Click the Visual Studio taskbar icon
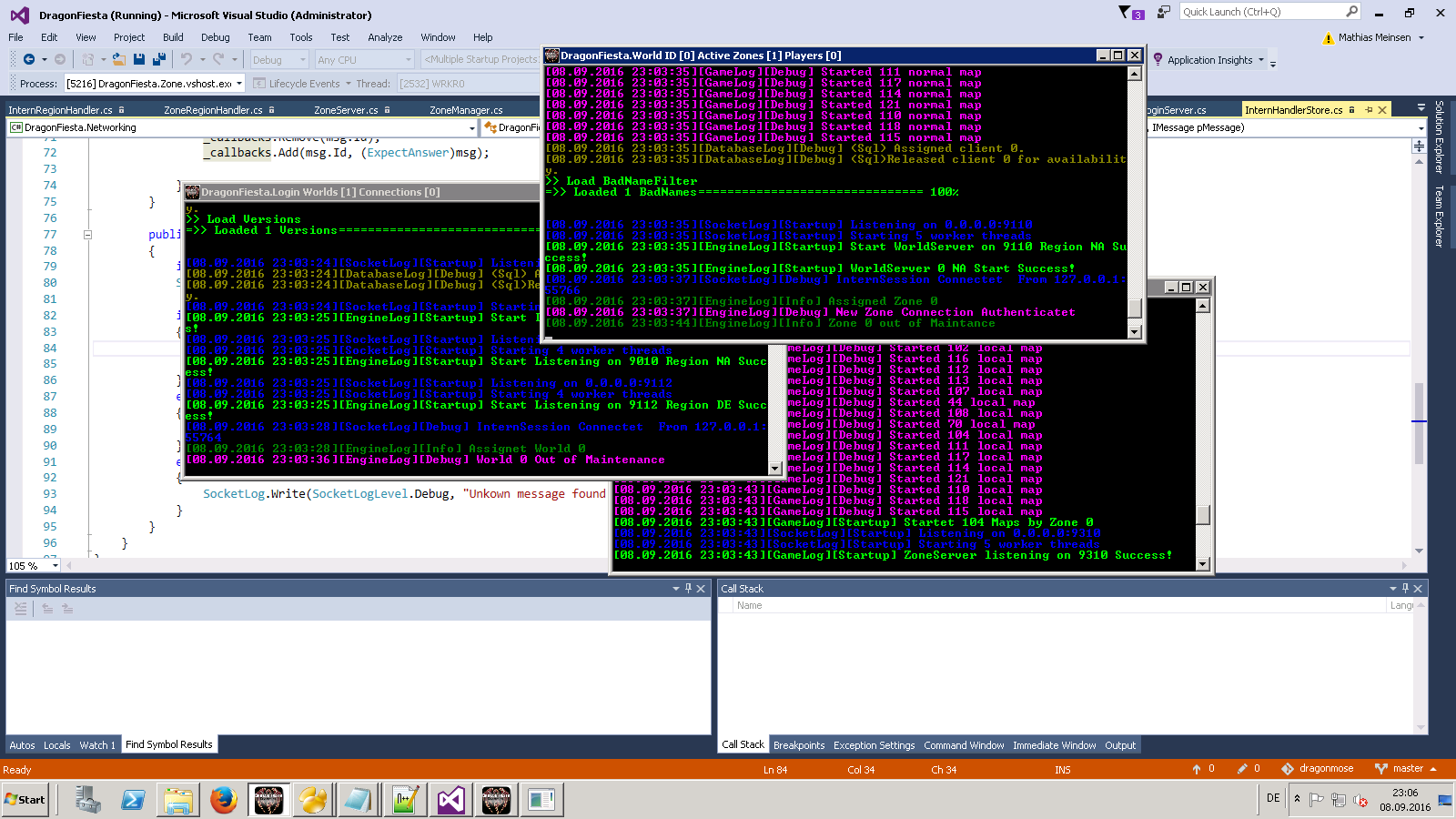The width and height of the screenshot is (1456, 819). click(450, 800)
